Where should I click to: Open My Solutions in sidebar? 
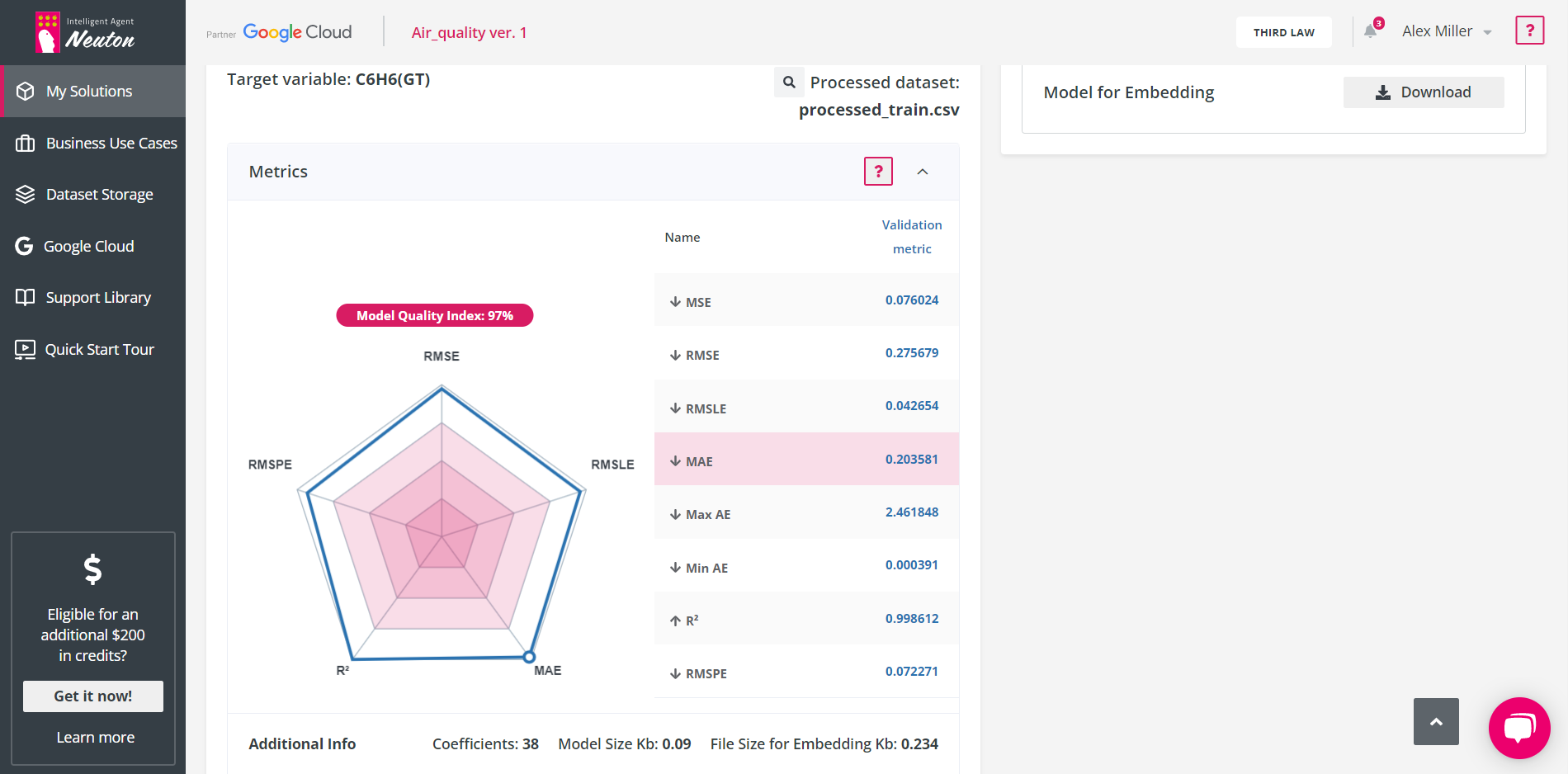[x=89, y=92]
